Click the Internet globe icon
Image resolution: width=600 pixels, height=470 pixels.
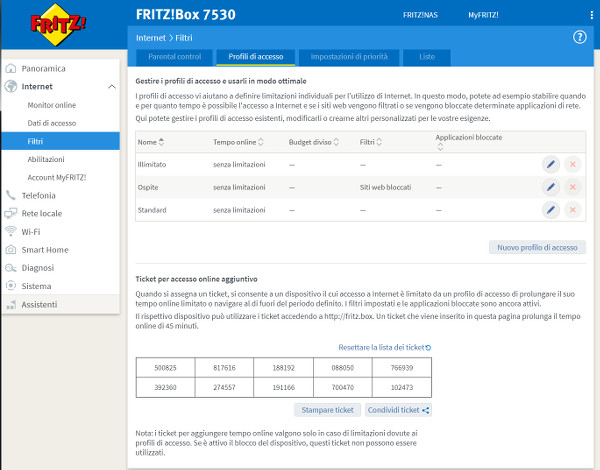click(11, 86)
